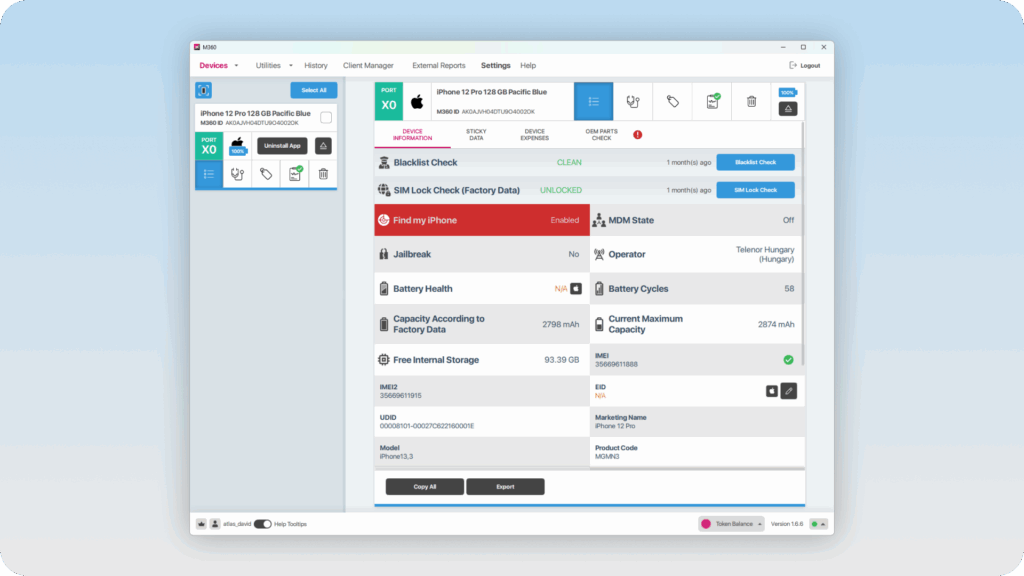Screen dimensions: 1024x576
Task: Click the Apple icon in the EID row
Action: tap(772, 391)
